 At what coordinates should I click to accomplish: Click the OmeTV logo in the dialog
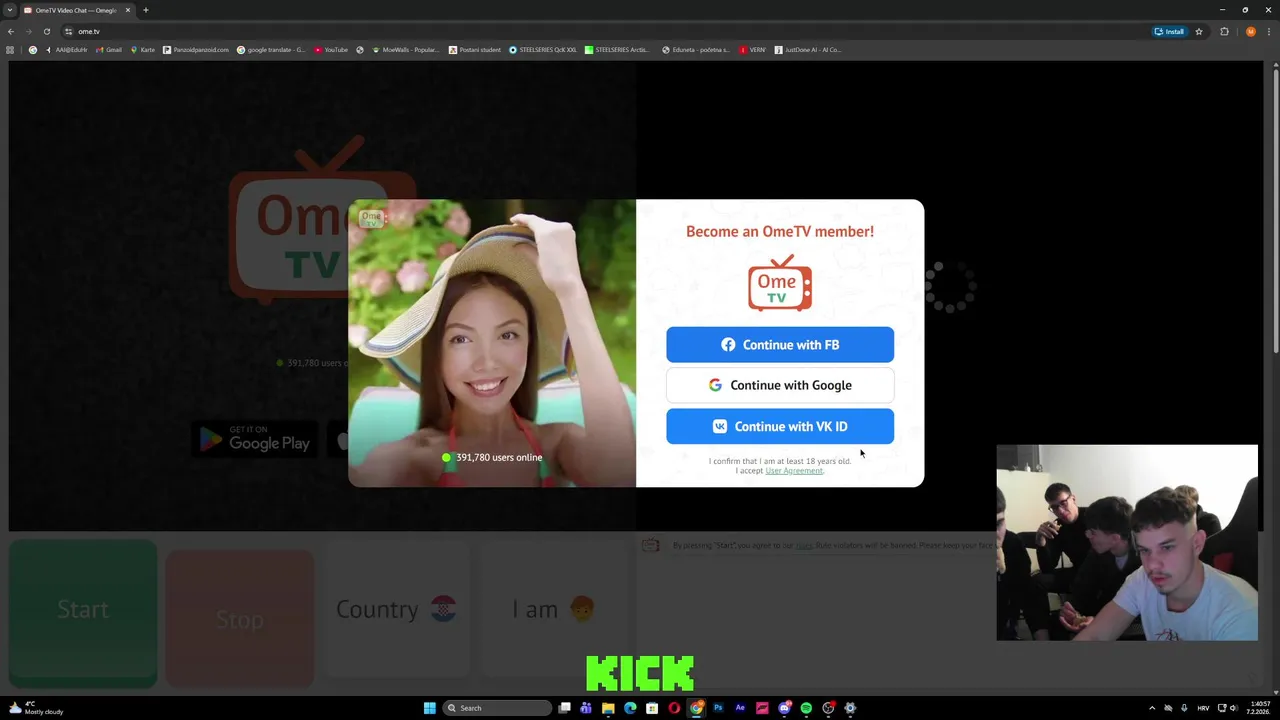780,283
